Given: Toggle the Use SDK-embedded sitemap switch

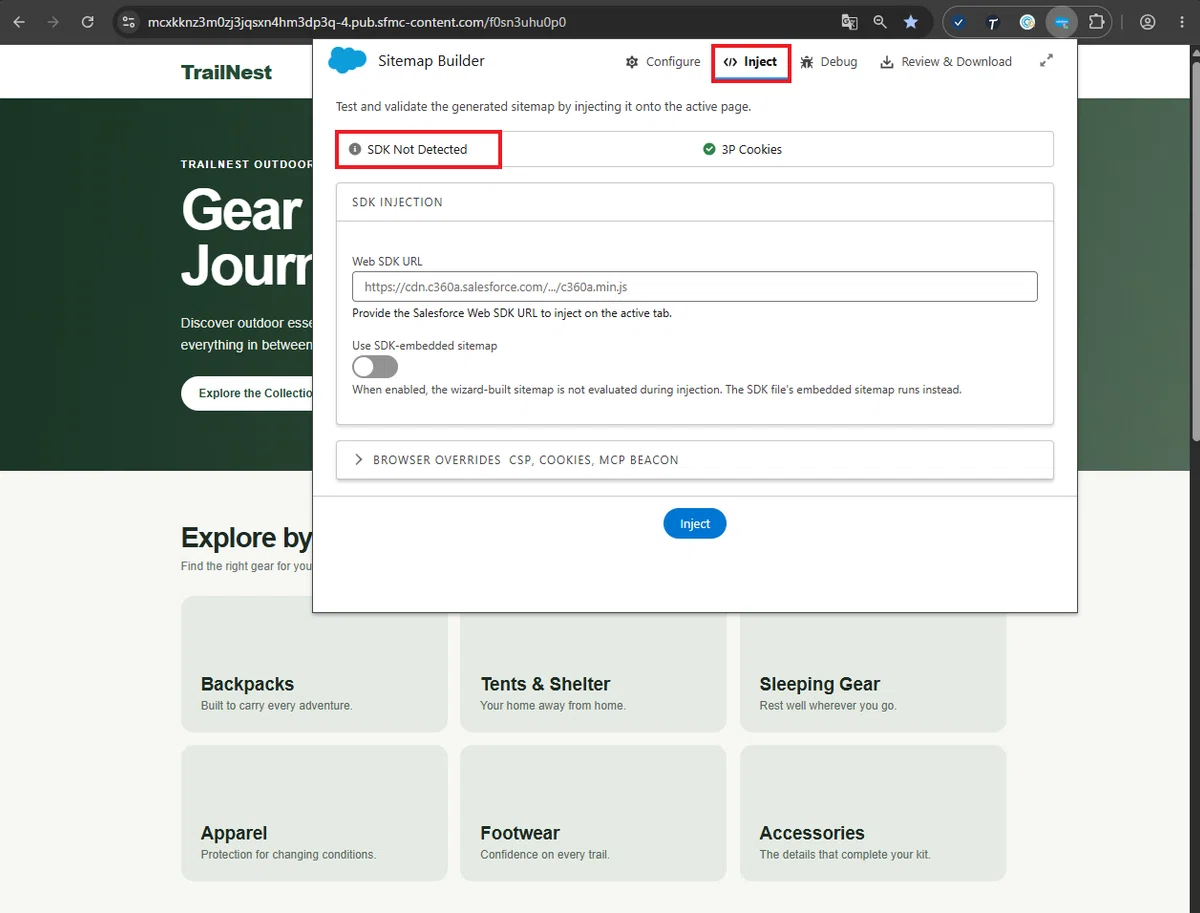Looking at the screenshot, I should click(375, 366).
